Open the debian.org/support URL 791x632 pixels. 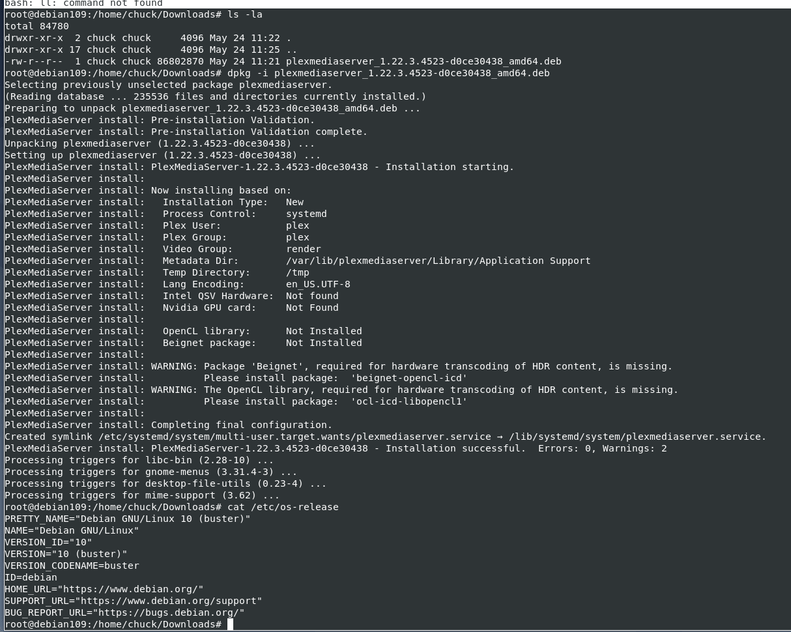pos(170,601)
